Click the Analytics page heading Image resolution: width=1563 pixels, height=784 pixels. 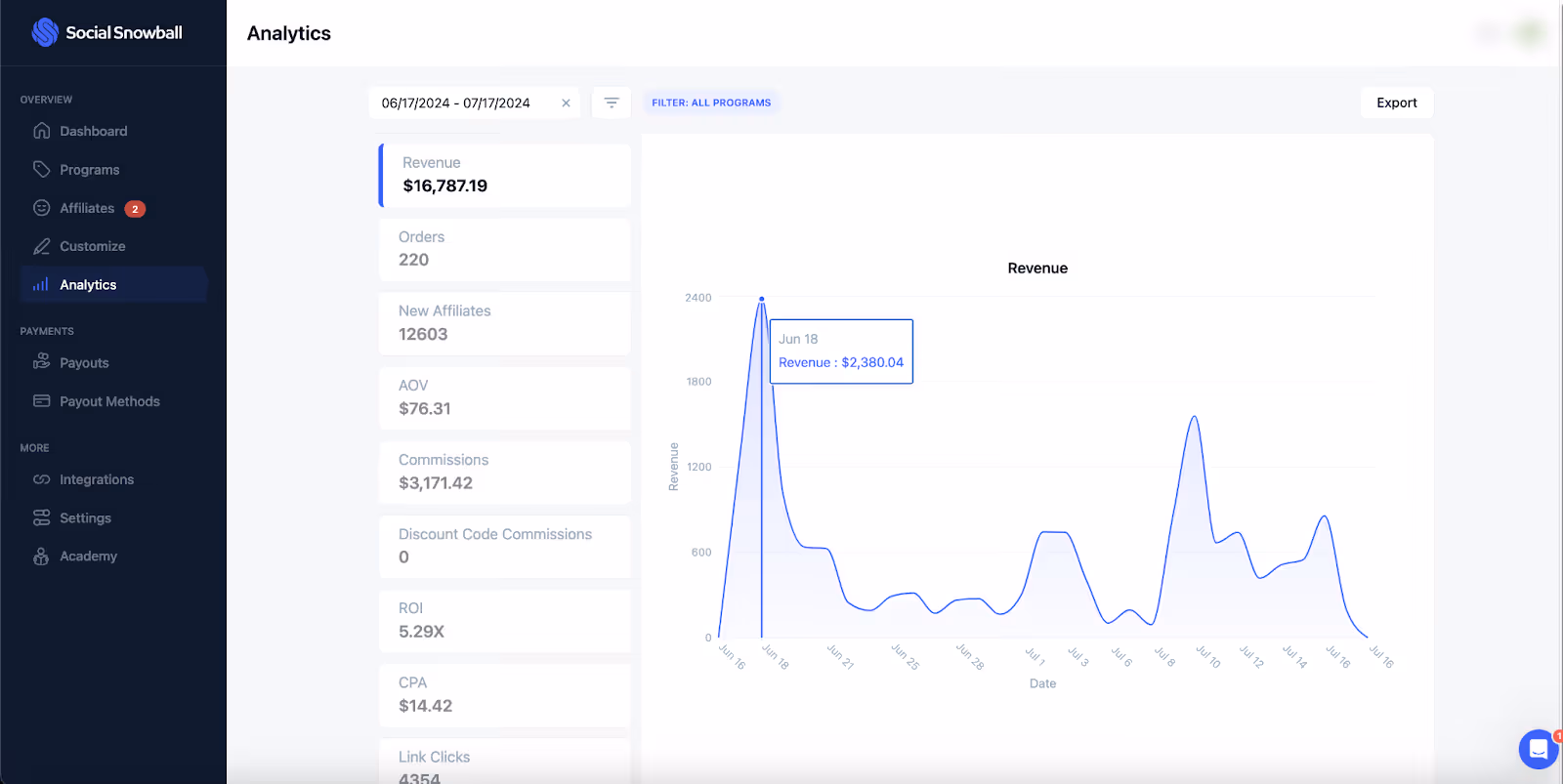click(289, 33)
